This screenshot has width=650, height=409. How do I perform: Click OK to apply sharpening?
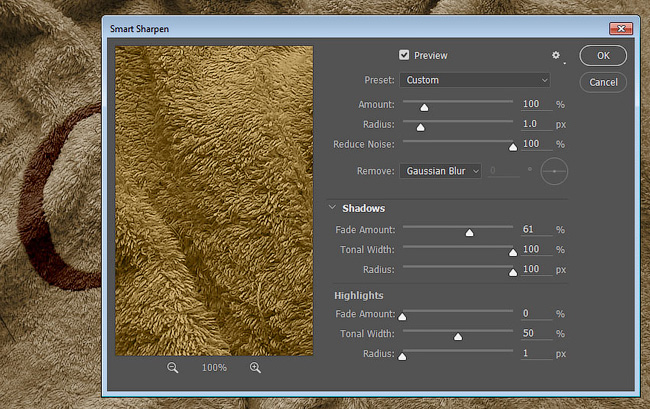pyautogui.click(x=603, y=56)
